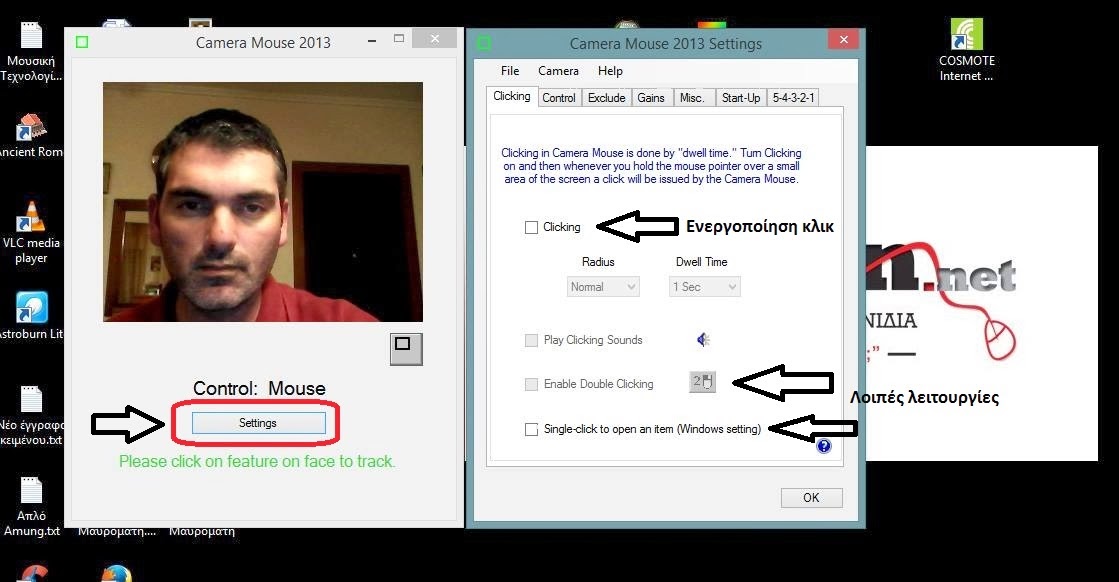This screenshot has width=1119, height=582.
Task: Open the Radius dropdown showing Normal
Action: point(603,287)
